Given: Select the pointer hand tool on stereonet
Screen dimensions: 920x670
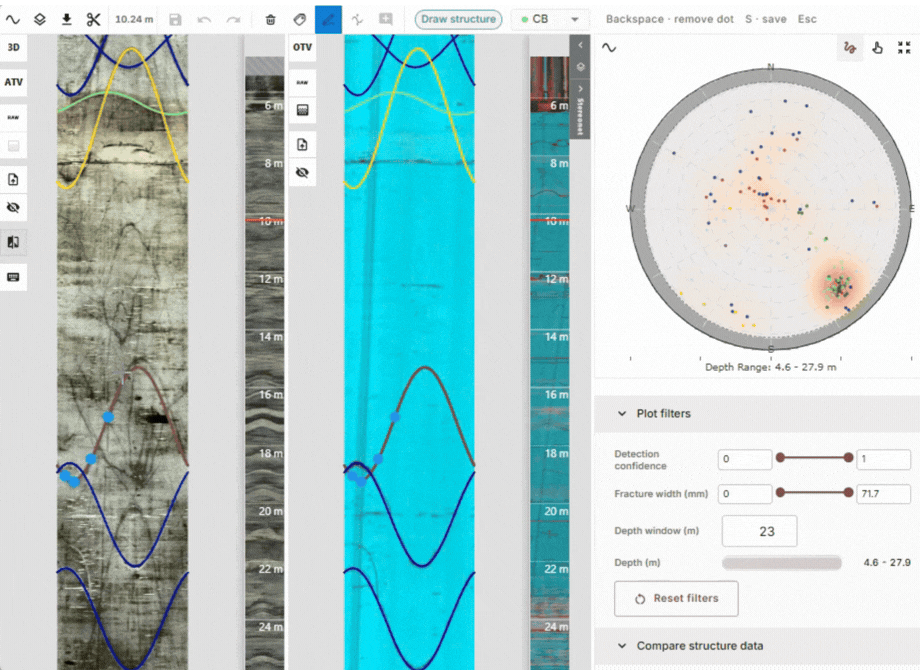Looking at the screenshot, I should click(877, 48).
